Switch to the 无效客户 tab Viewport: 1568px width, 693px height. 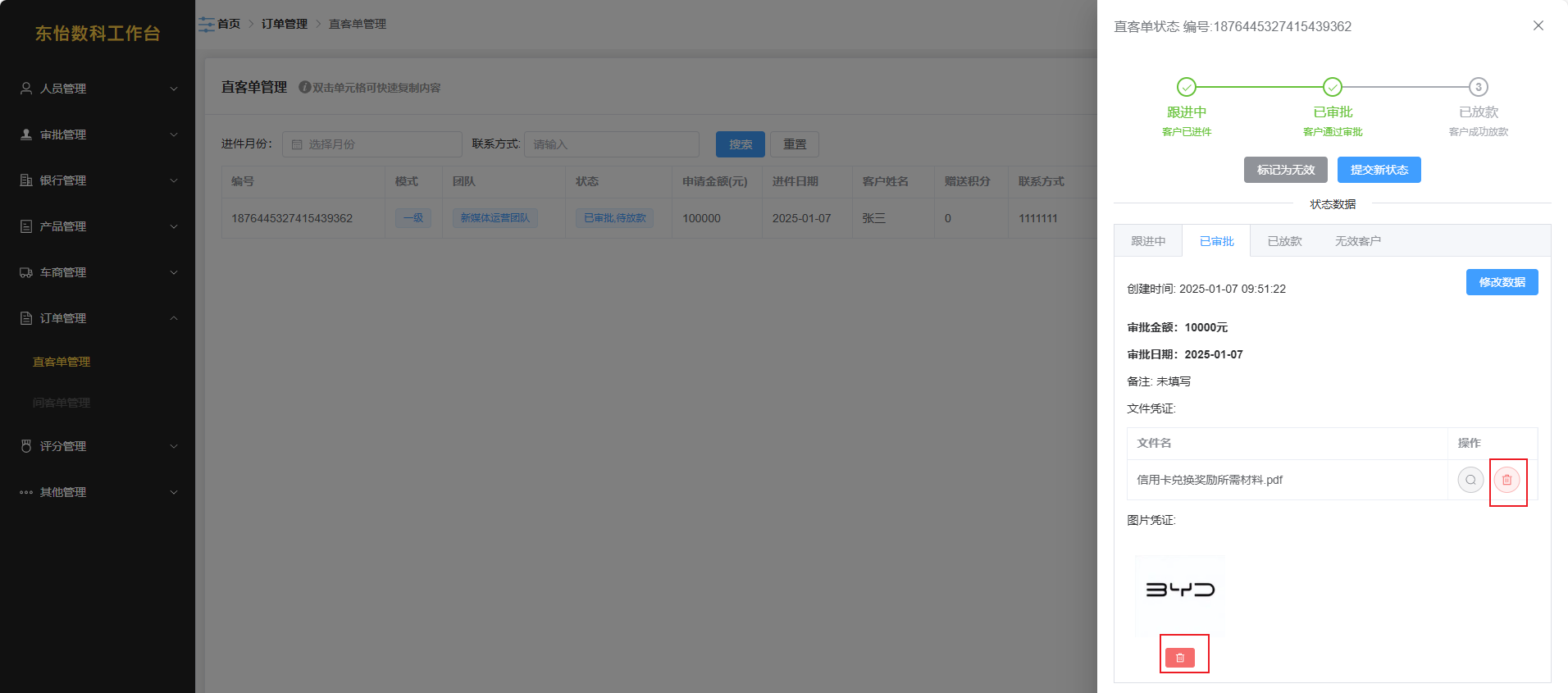click(1357, 241)
